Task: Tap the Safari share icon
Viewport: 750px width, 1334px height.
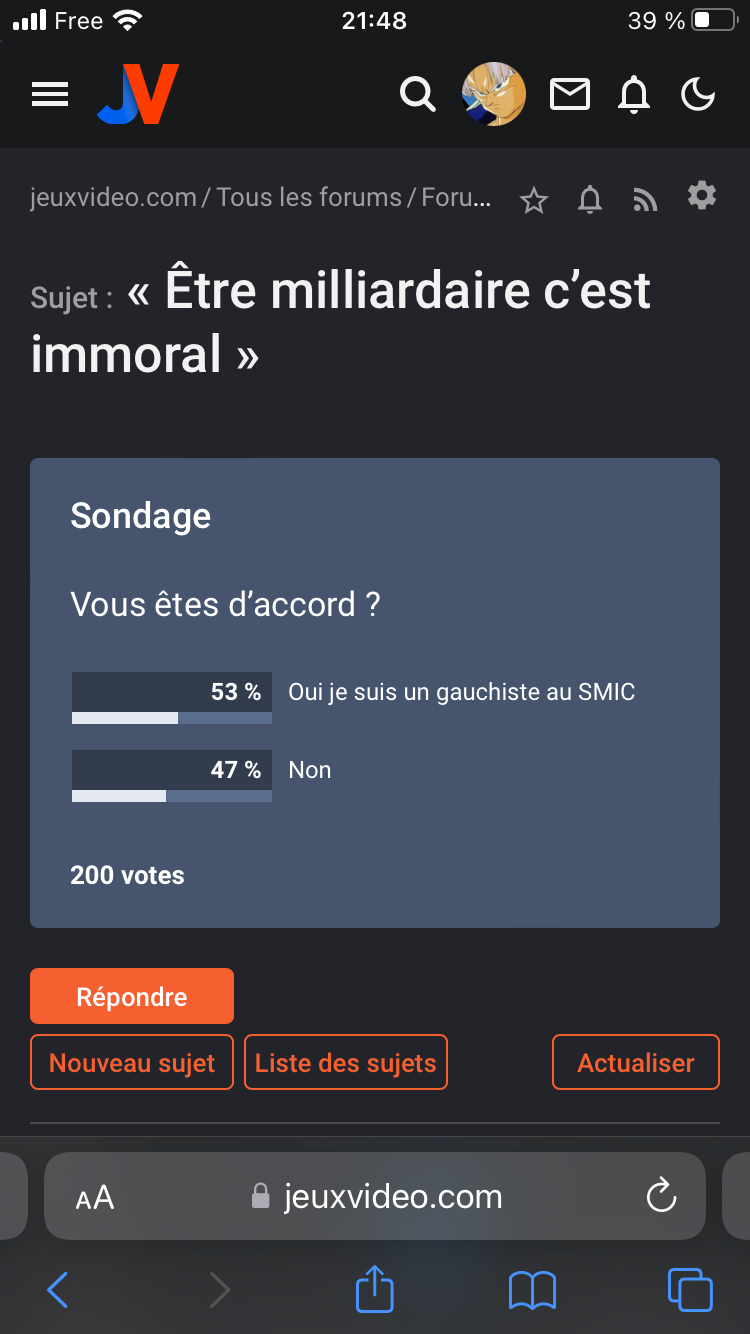Action: [375, 1290]
